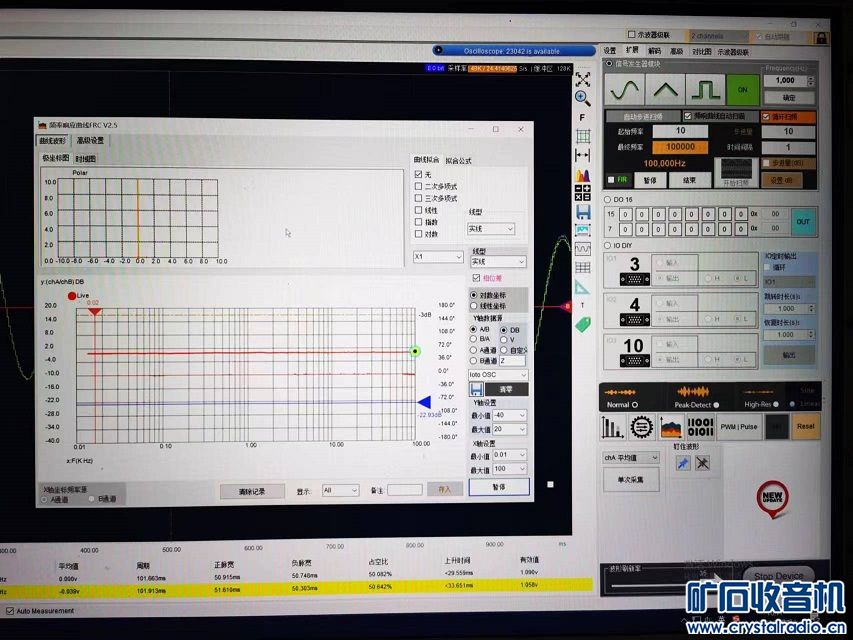
Task: Select the B/A radio option
Action: coord(473,339)
